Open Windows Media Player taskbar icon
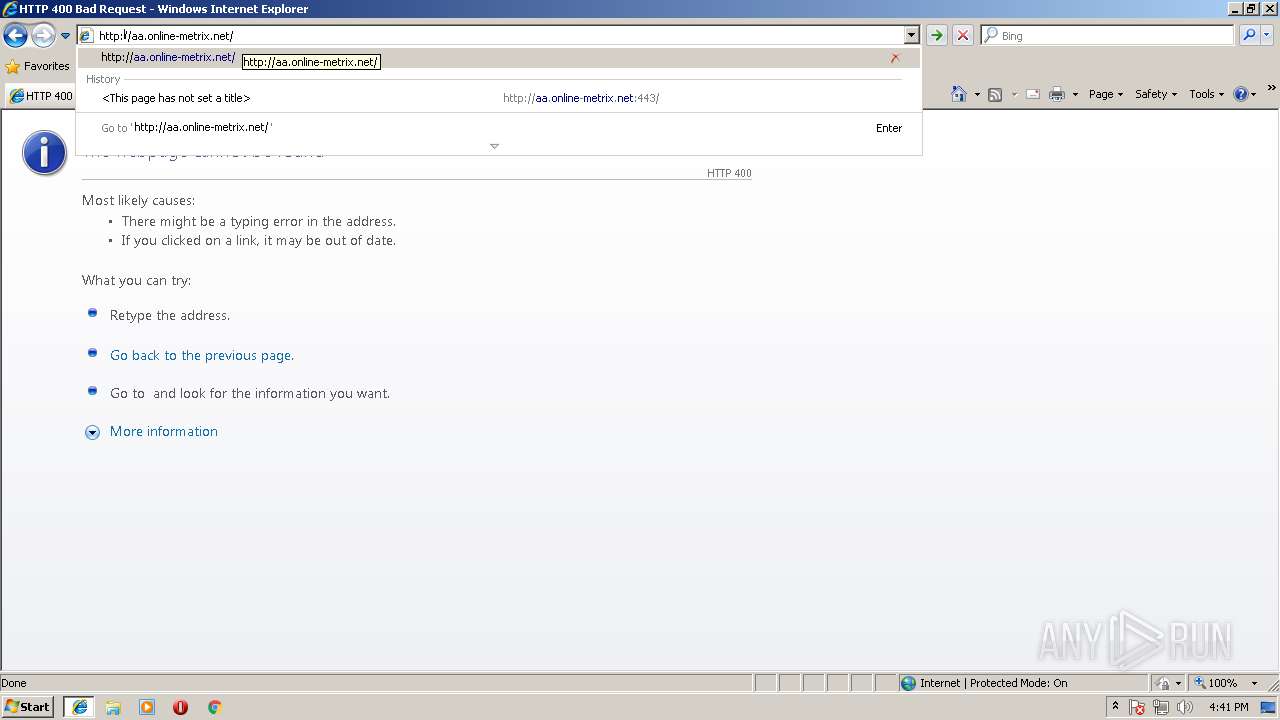The width and height of the screenshot is (1280, 720). [x=147, y=707]
